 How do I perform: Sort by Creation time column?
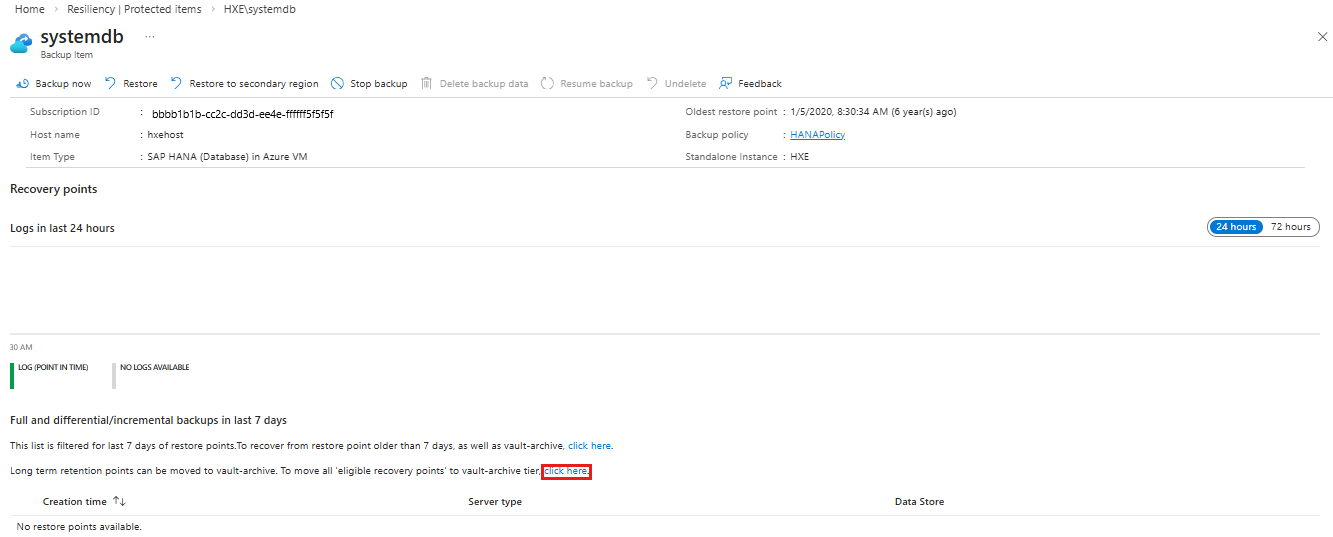[x=84, y=502]
